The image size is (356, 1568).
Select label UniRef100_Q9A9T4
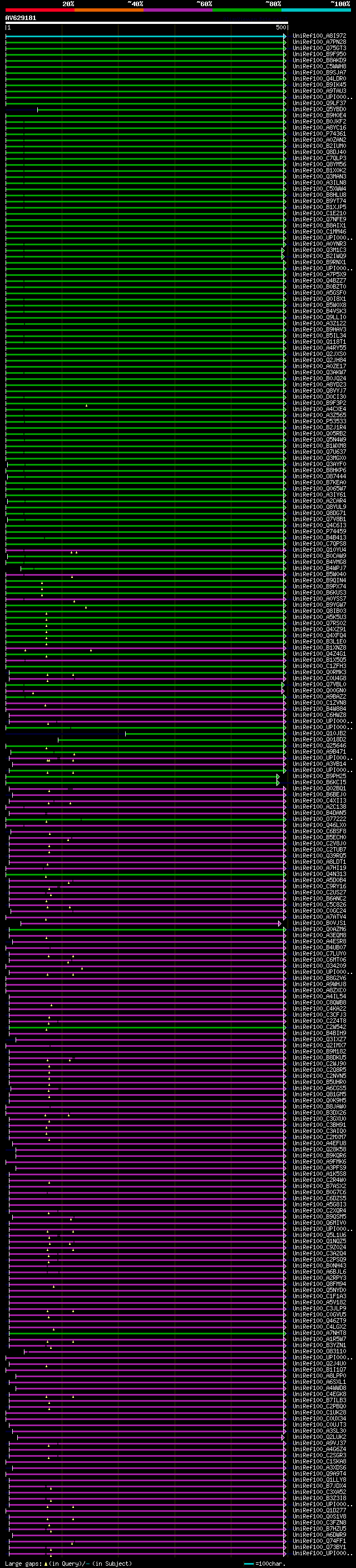pyautogui.click(x=319, y=1473)
